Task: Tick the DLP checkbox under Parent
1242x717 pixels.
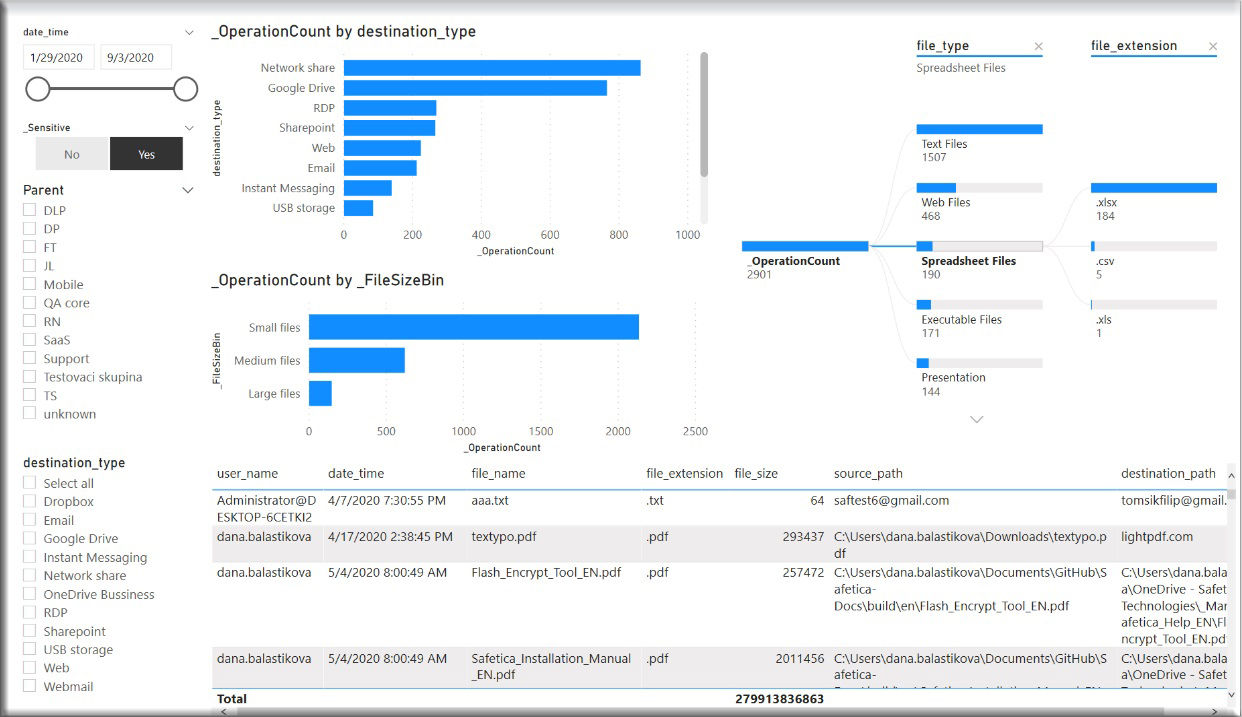Action: [x=30, y=210]
